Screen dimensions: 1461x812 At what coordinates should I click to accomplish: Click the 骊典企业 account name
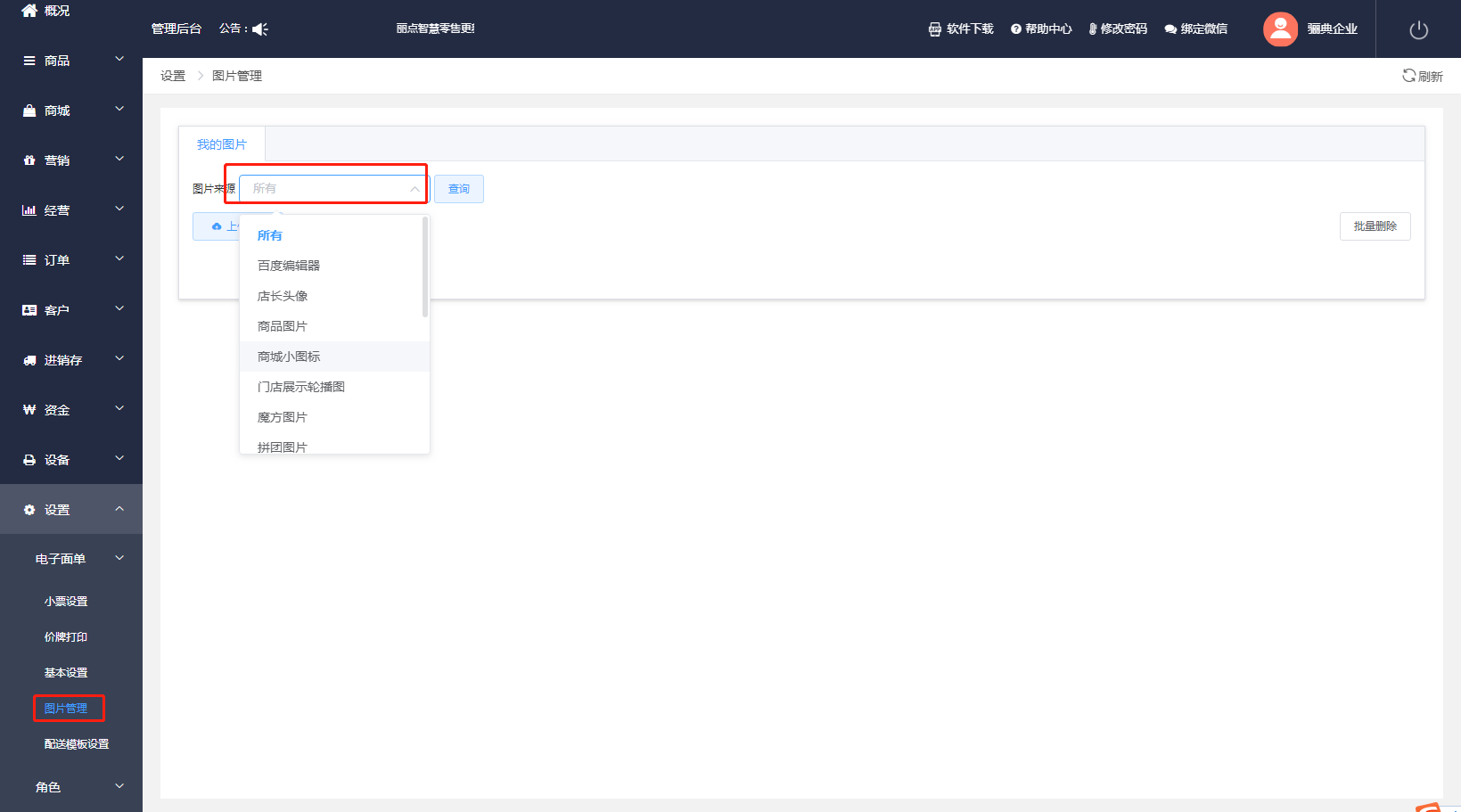click(1332, 29)
